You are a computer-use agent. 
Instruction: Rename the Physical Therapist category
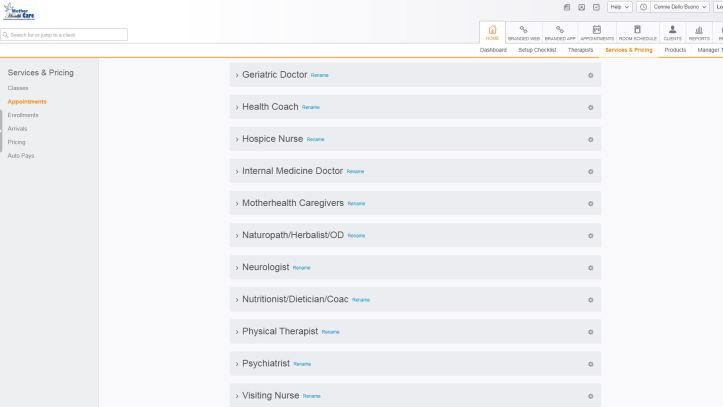(330, 332)
